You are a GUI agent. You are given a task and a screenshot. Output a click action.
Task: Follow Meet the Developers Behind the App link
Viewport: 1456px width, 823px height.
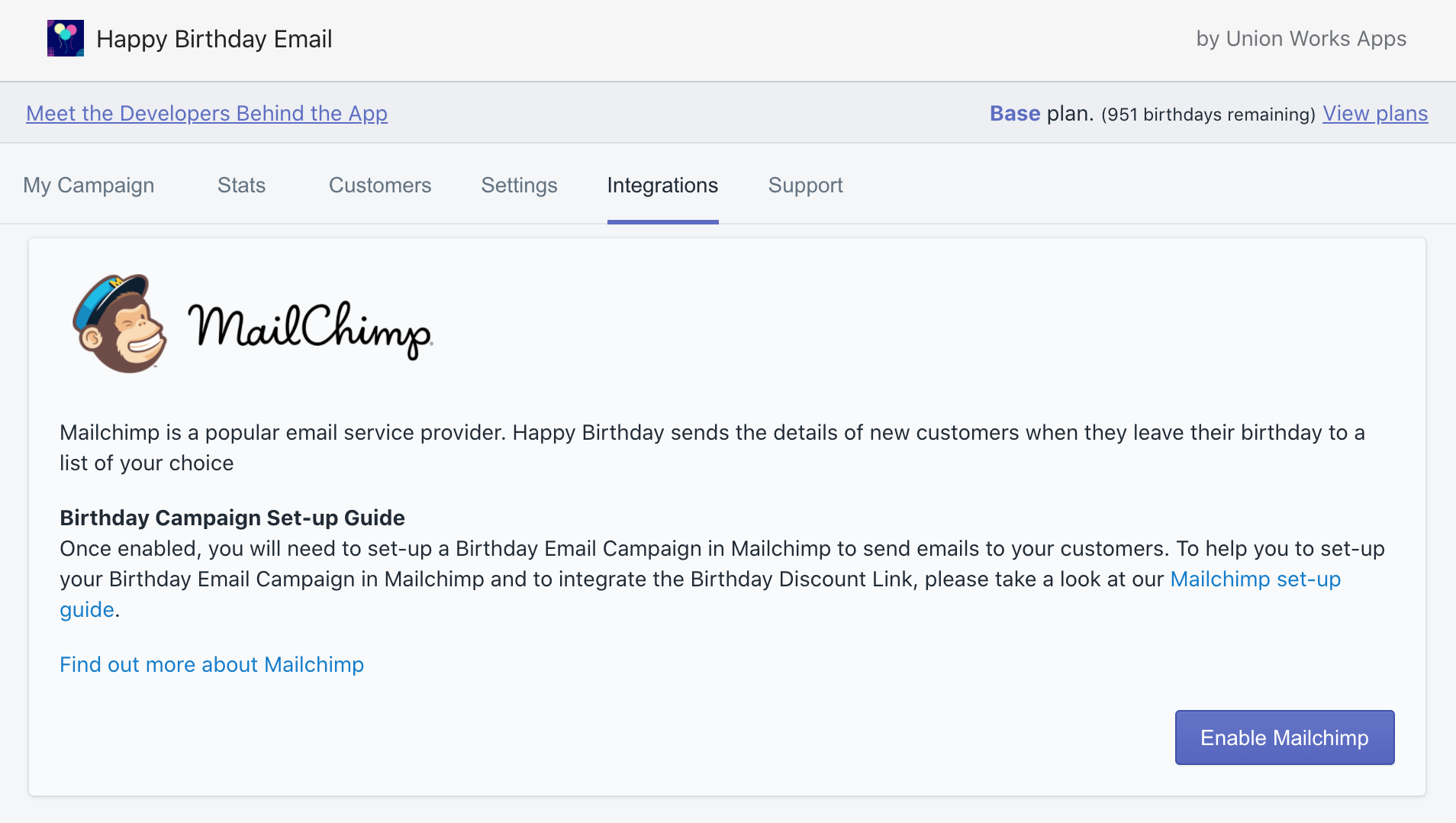click(x=207, y=114)
